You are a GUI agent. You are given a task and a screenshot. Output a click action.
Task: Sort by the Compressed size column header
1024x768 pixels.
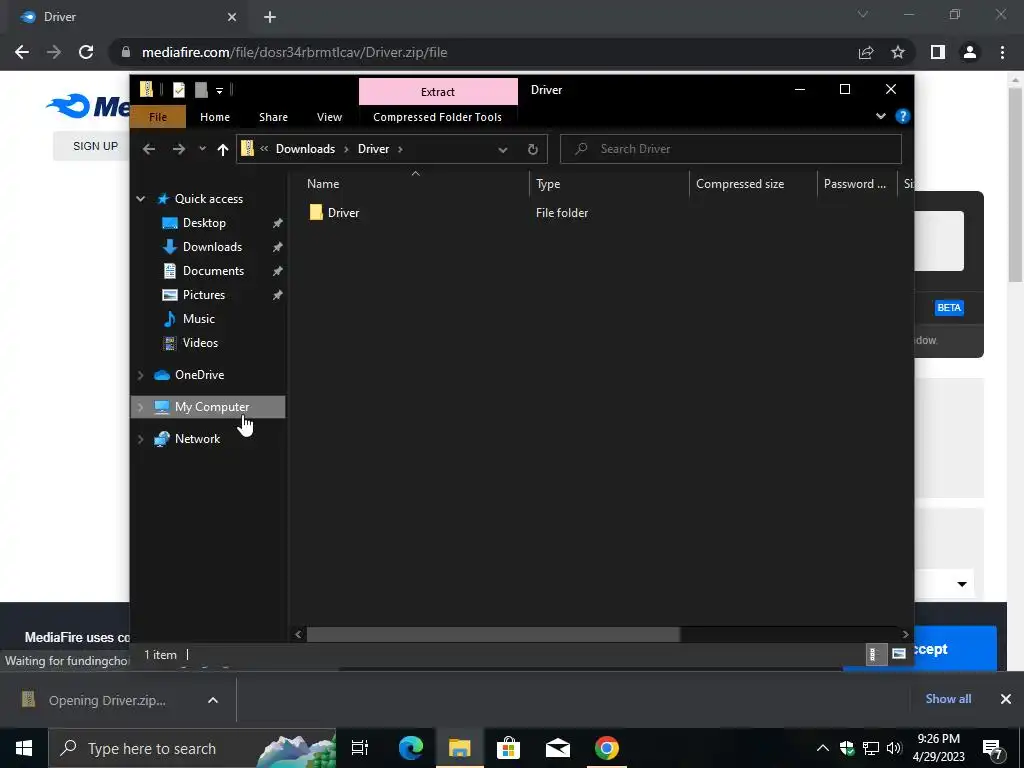click(x=753, y=184)
